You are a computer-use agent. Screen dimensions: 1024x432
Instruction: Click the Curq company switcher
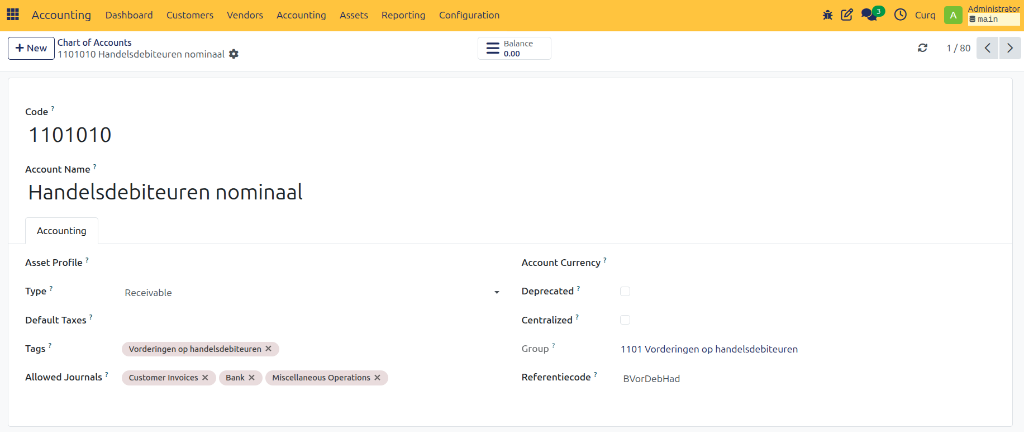[925, 15]
